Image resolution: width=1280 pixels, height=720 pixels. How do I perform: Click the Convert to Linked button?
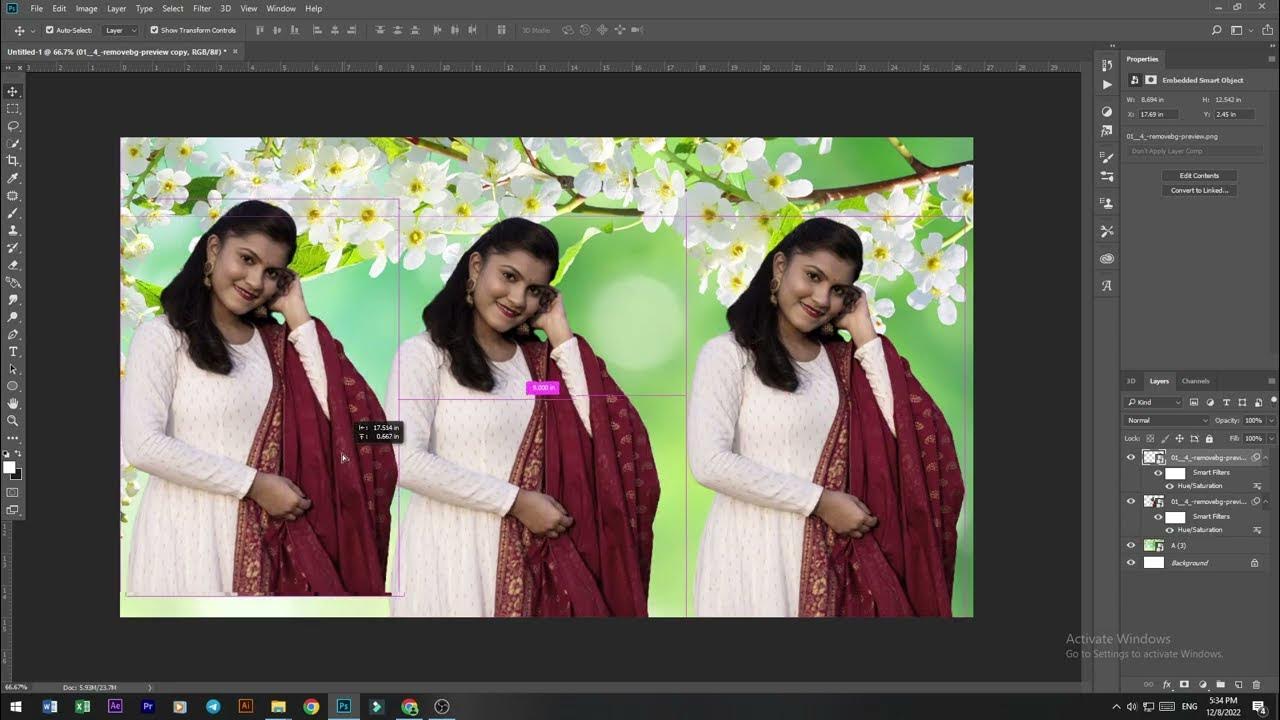point(1199,190)
